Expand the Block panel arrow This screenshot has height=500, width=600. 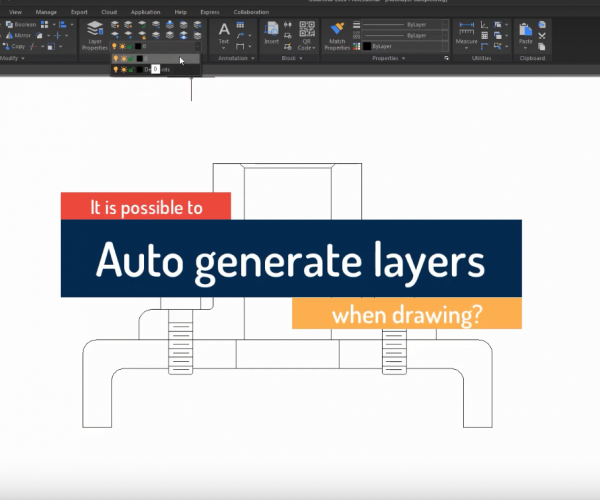[301, 58]
